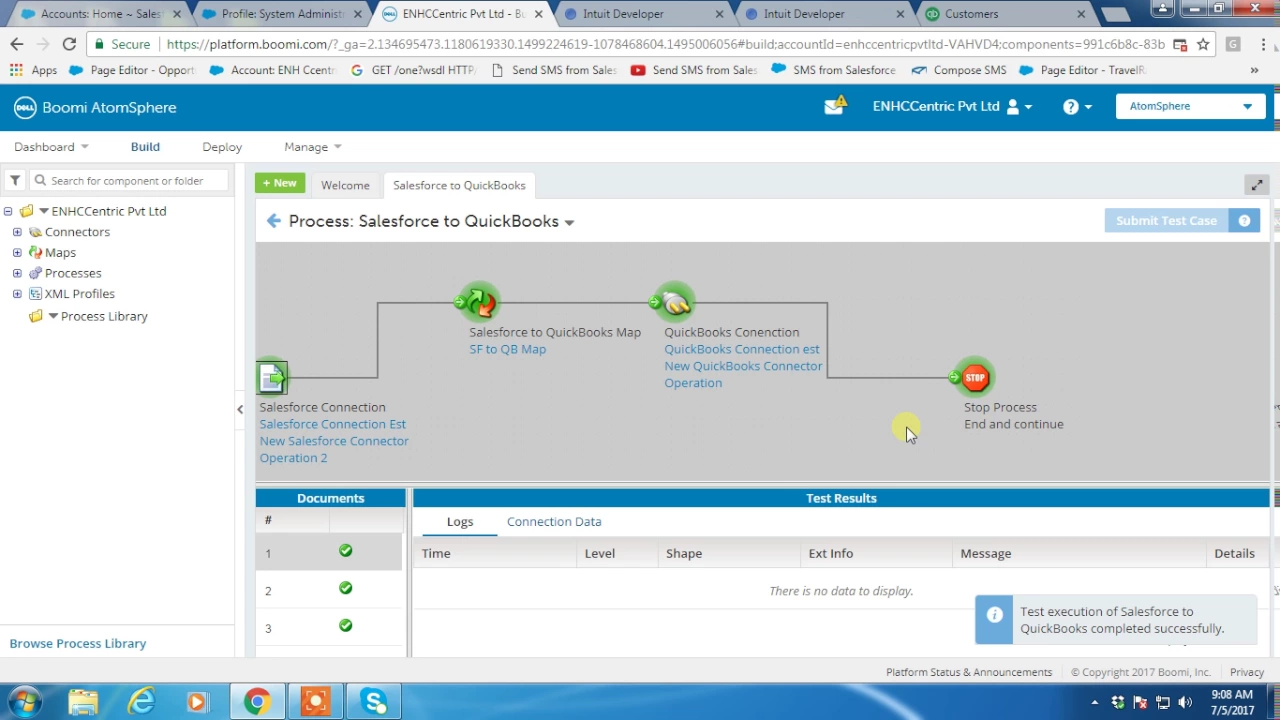The image size is (1280, 720).
Task: Click browser back navigation arrow
Action: click(17, 44)
